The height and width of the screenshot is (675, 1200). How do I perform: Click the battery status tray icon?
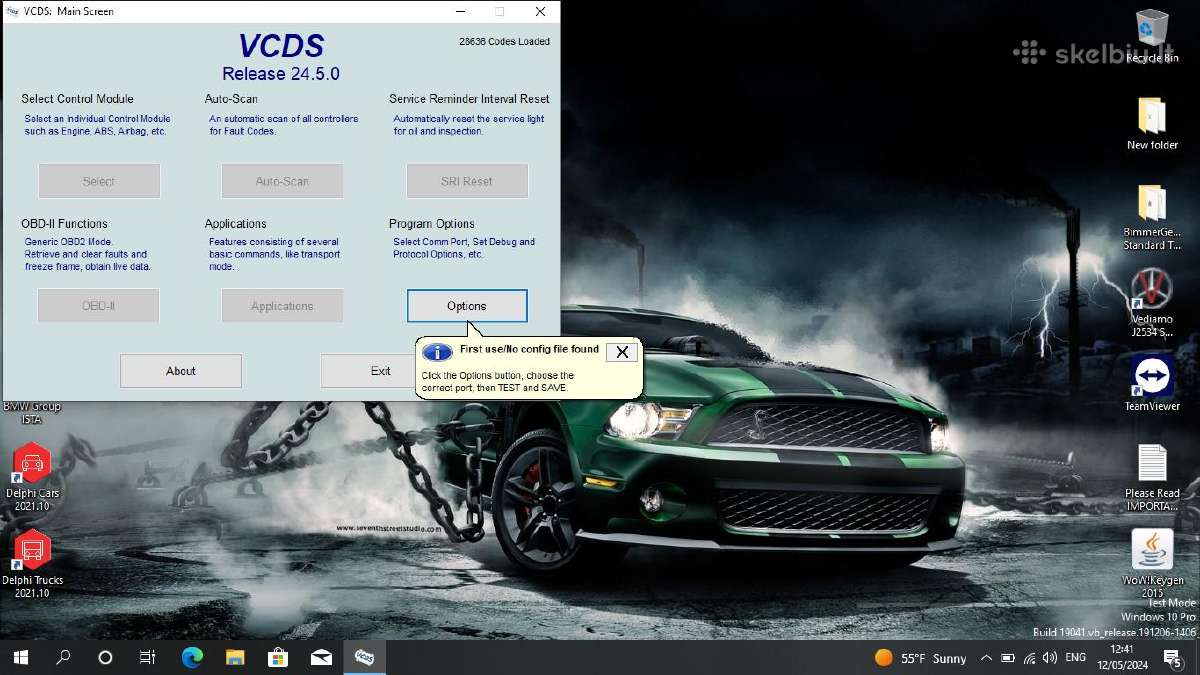pyautogui.click(x=1008, y=658)
